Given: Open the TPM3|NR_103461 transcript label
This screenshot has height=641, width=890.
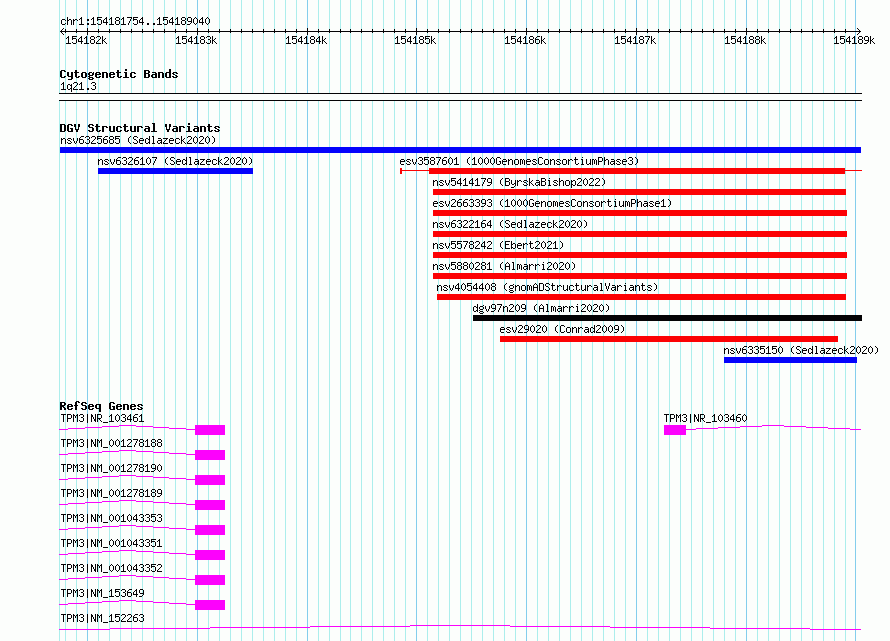Looking at the screenshot, I should [102, 418].
